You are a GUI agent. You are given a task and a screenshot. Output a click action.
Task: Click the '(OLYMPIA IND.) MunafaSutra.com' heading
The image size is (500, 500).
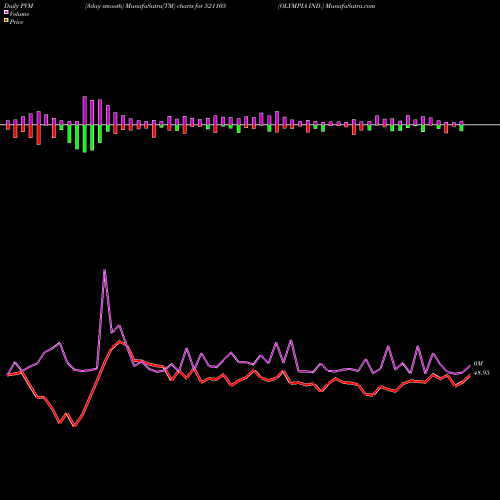click(327, 6)
